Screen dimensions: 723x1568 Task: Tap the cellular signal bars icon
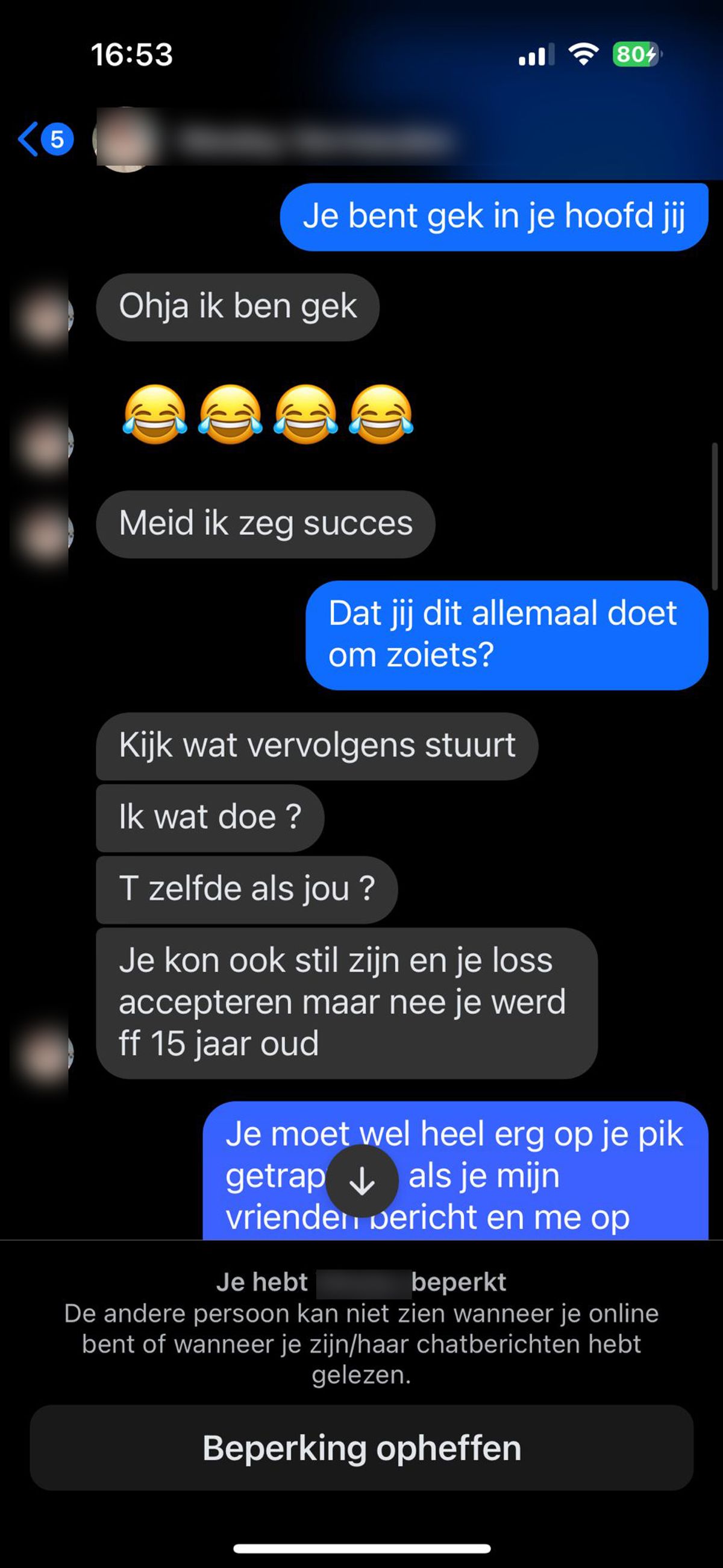[536, 55]
